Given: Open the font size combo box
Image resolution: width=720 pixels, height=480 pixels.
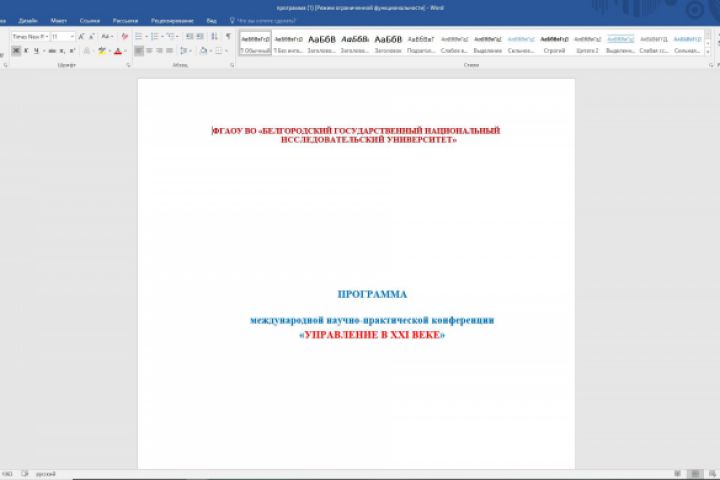Looking at the screenshot, I should (63, 36).
